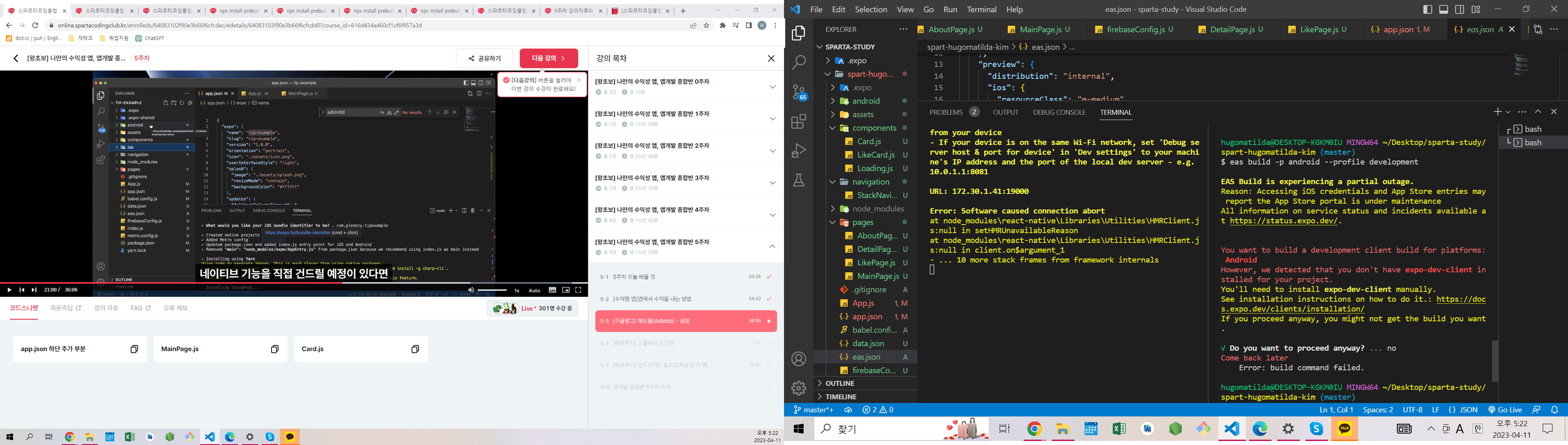Open the terminal launch profile dropdown arrow
The width and height of the screenshot is (1568, 445).
[x=1508, y=112]
